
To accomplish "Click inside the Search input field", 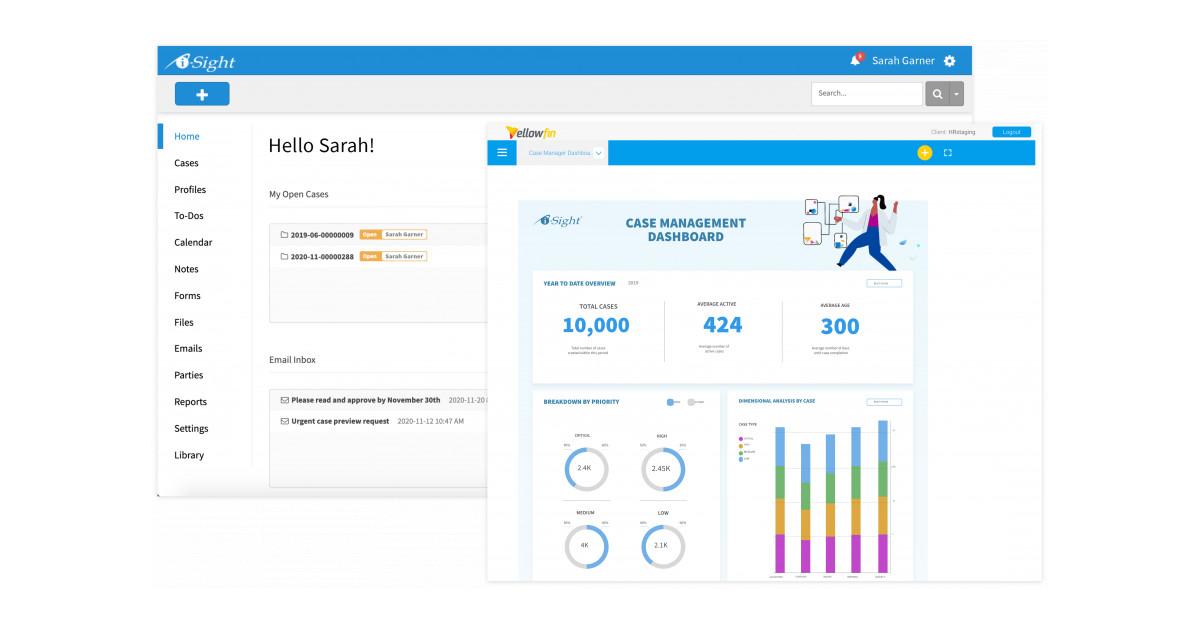I will [865, 93].
